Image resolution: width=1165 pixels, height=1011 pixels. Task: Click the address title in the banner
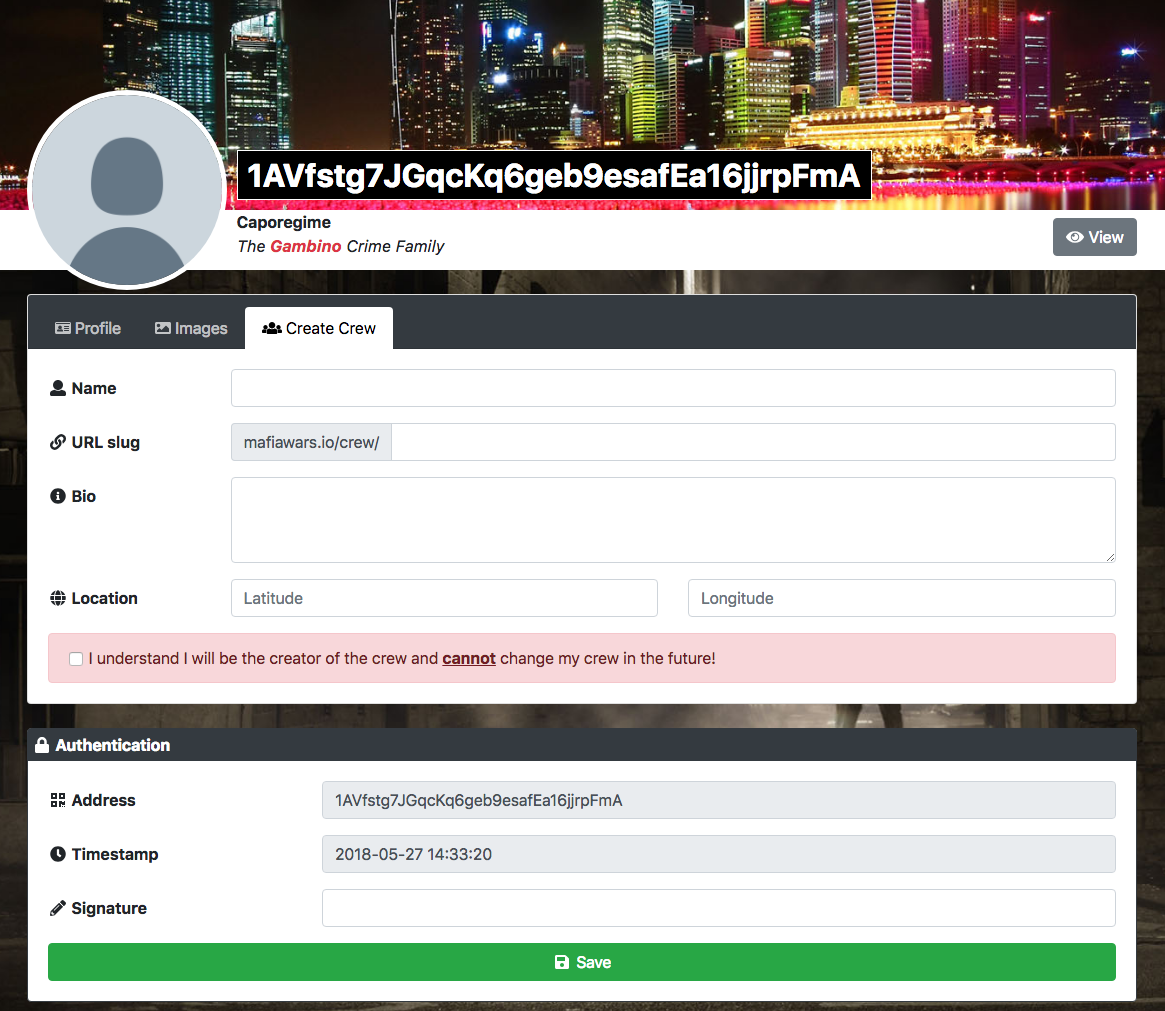(554, 175)
